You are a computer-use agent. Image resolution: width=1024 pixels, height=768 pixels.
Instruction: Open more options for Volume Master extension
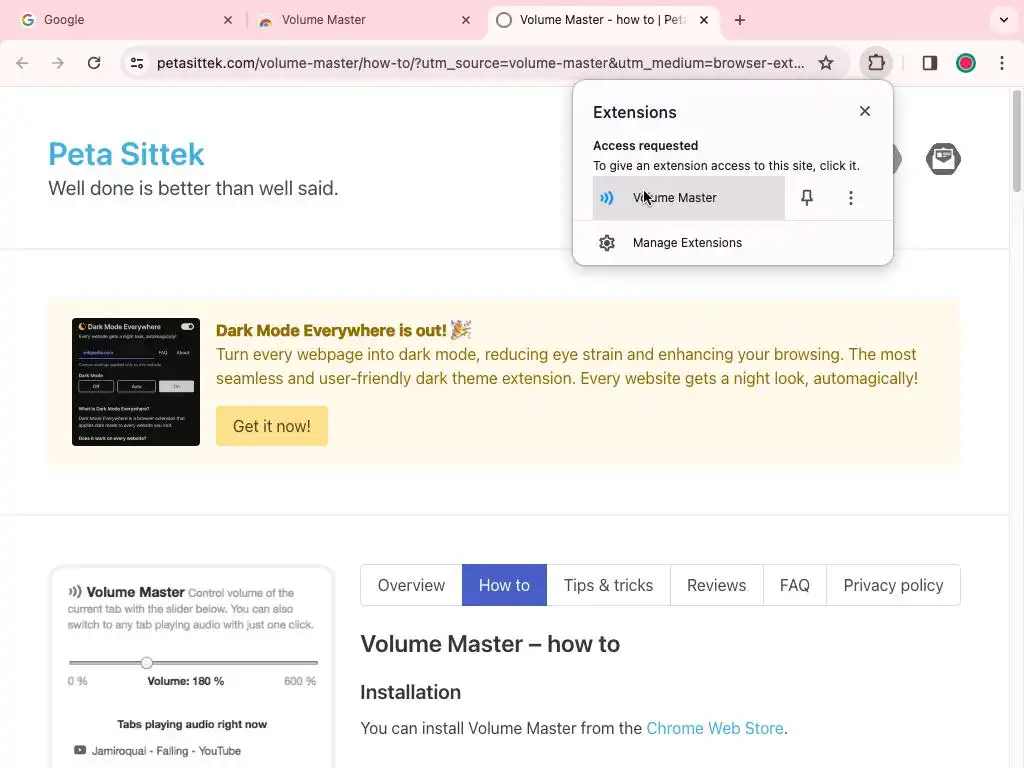click(x=850, y=198)
